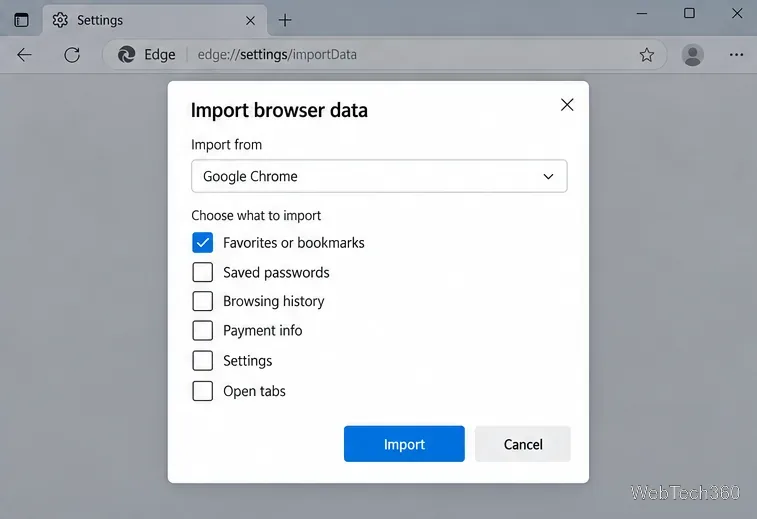The image size is (757, 519).
Task: Open Settings and more ellipsis menu
Action: (736, 55)
